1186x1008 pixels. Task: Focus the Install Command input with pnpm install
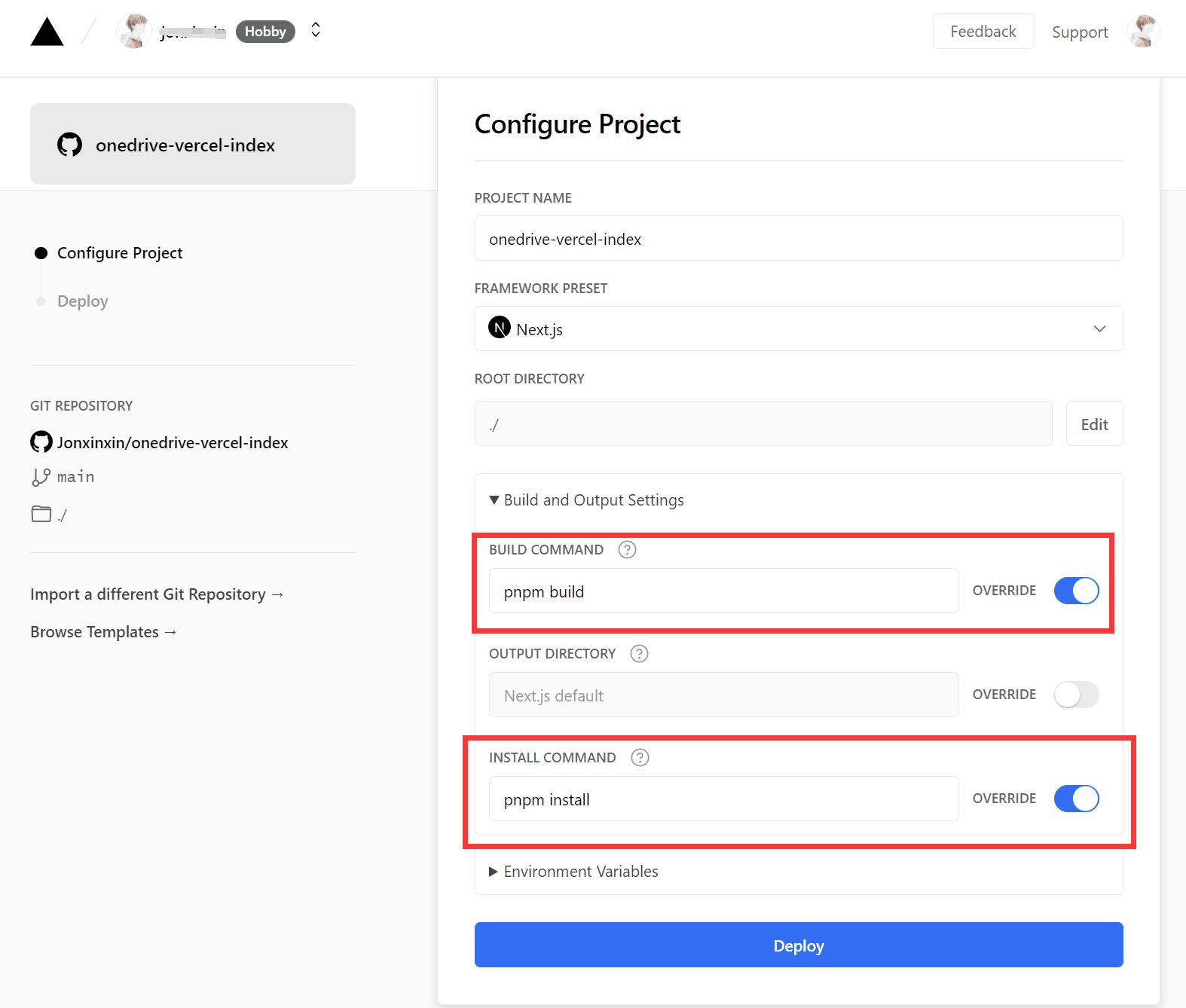coord(724,799)
